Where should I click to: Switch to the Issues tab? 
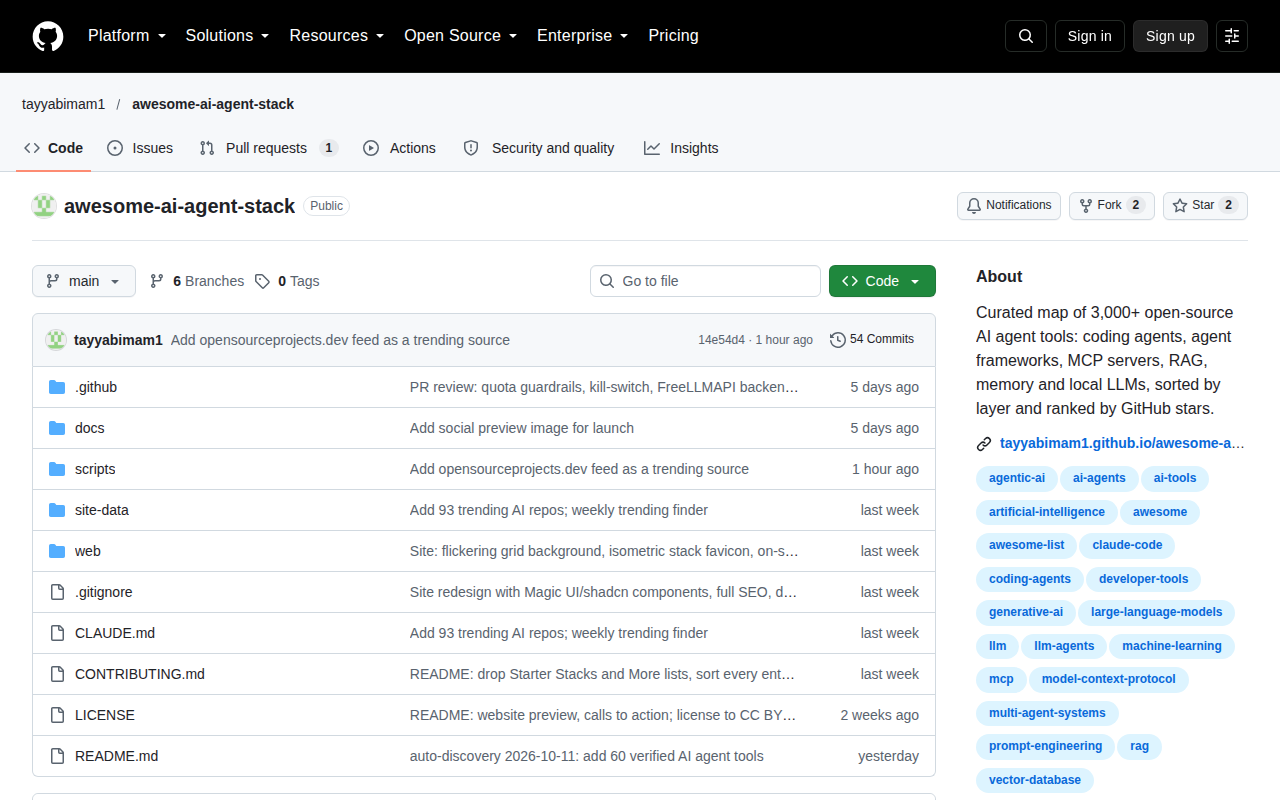point(140,148)
